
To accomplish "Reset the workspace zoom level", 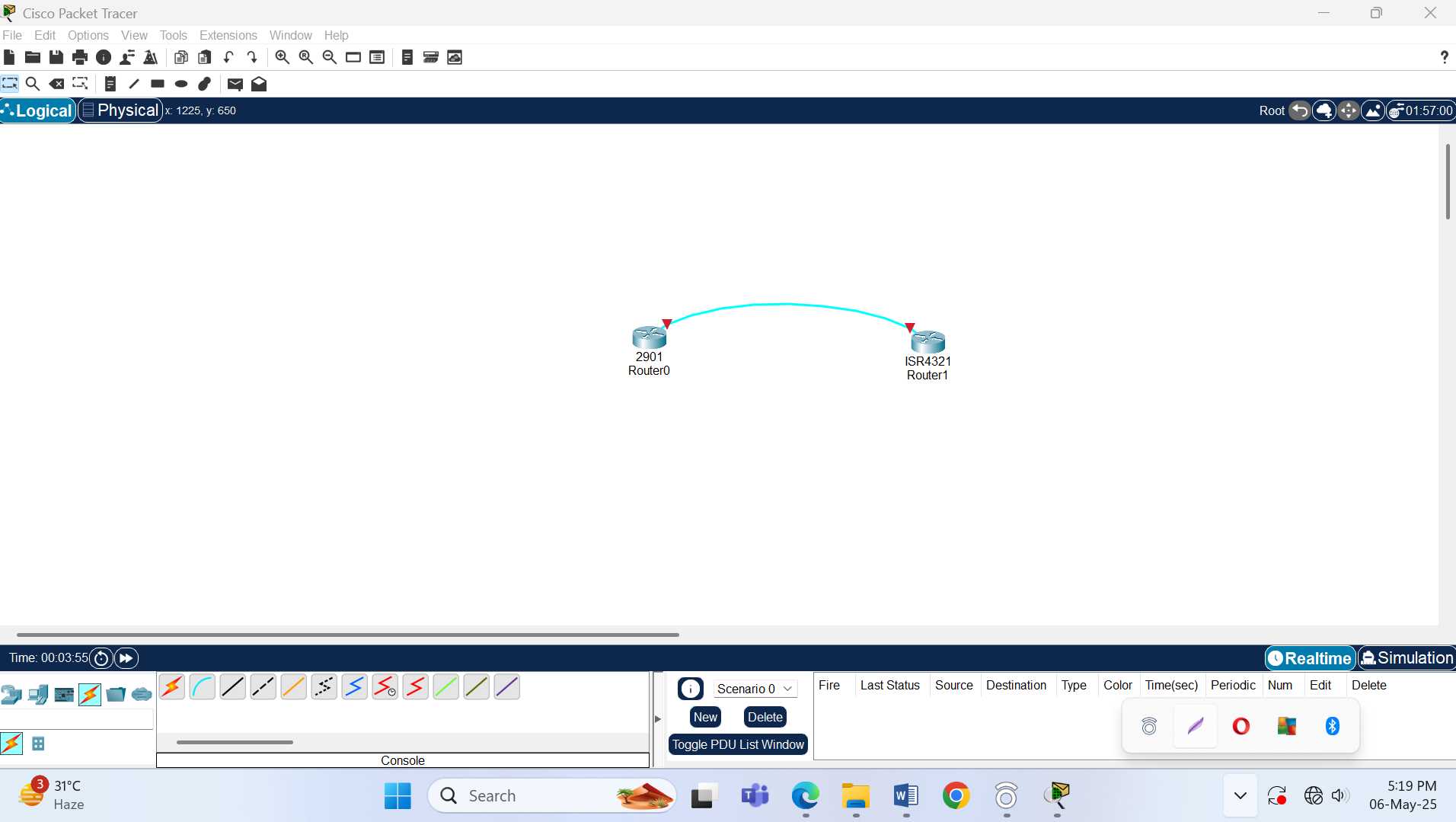I will (x=306, y=57).
